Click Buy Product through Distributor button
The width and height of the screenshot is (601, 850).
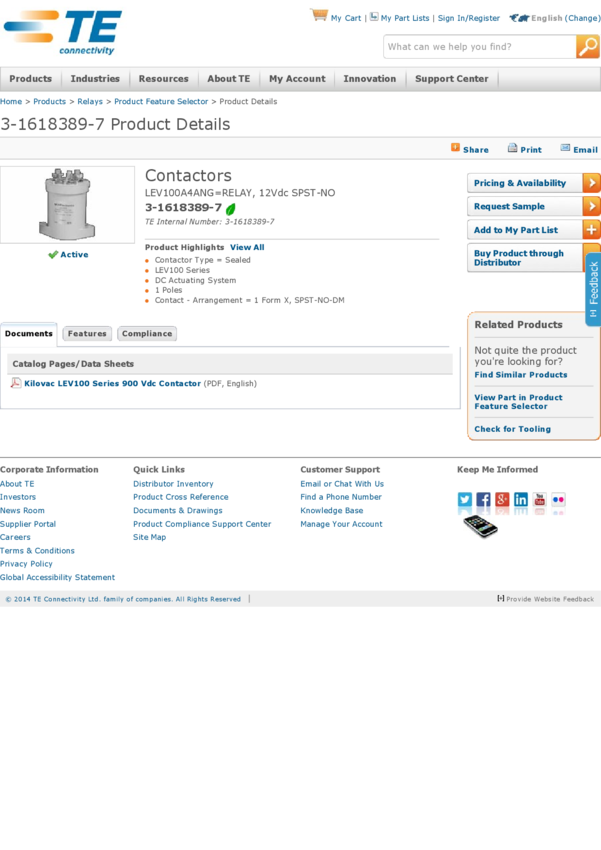(525, 258)
